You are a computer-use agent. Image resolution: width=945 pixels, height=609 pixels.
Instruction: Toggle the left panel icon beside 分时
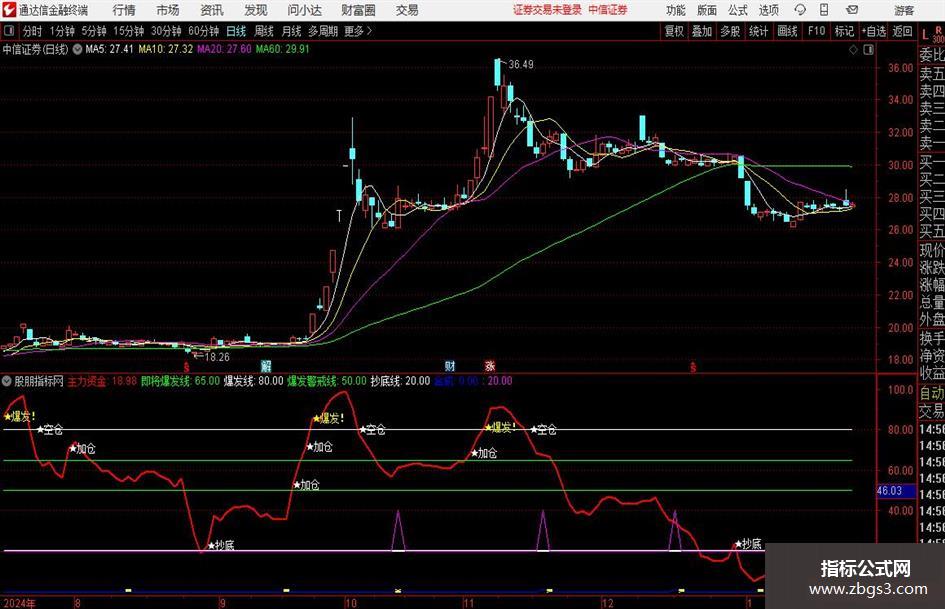coord(8,31)
